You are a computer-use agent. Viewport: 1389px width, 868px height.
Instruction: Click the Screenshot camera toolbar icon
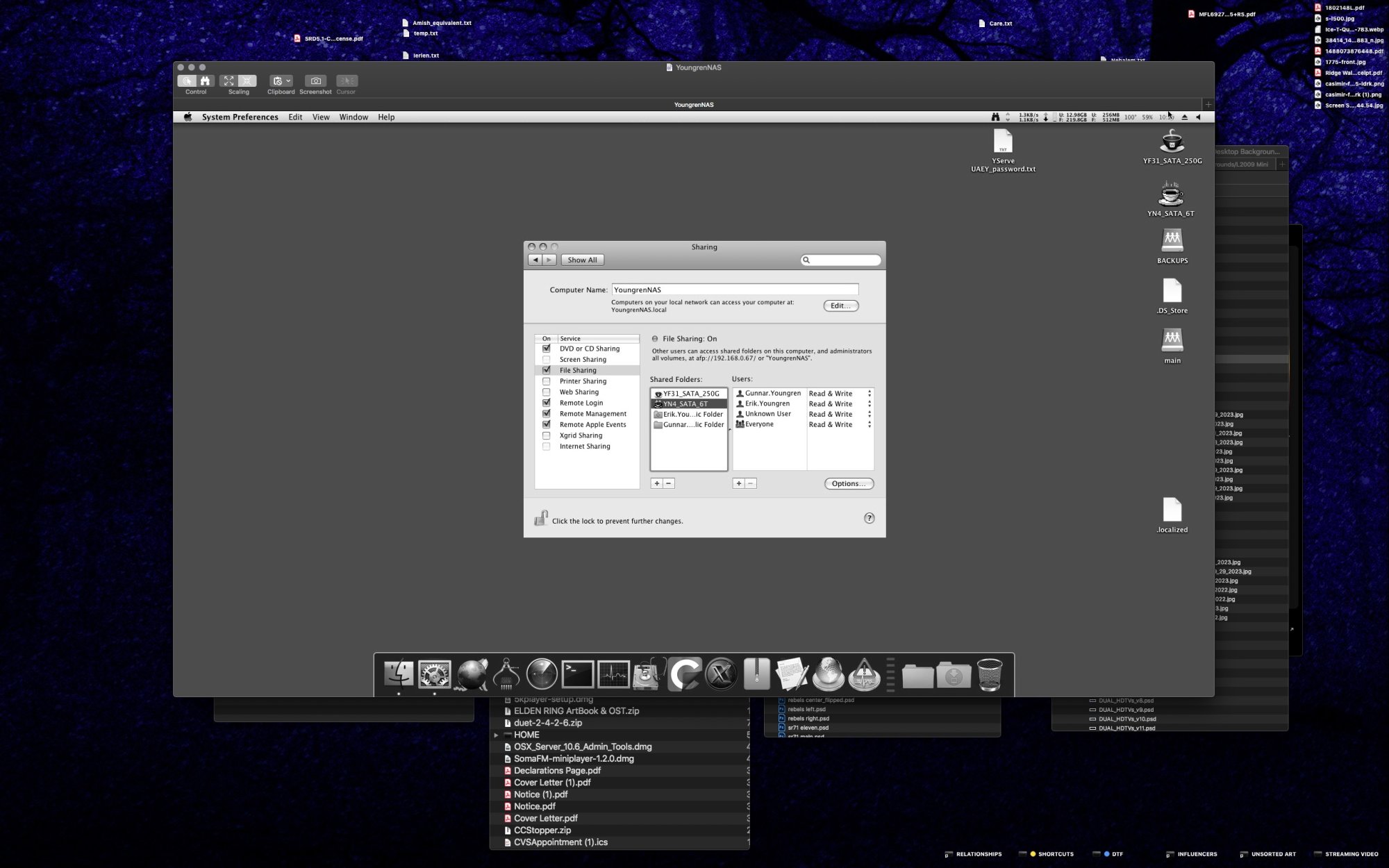[315, 81]
